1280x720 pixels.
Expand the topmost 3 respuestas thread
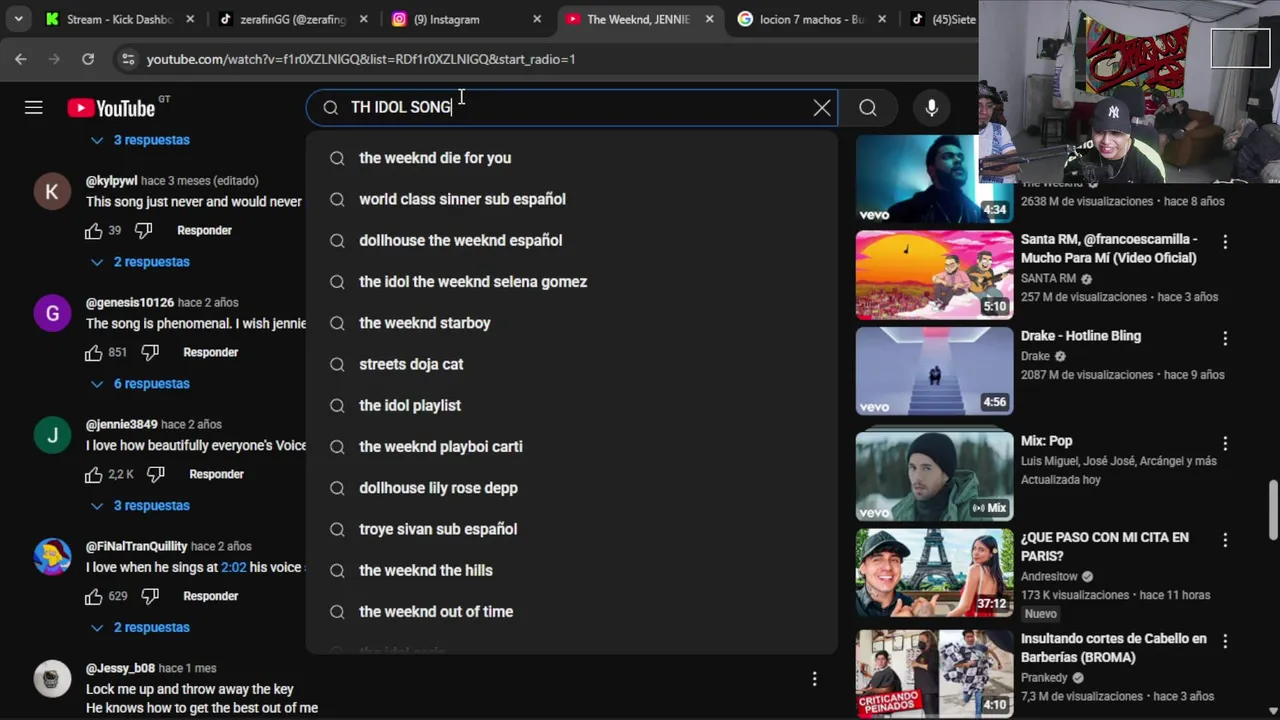click(140, 140)
